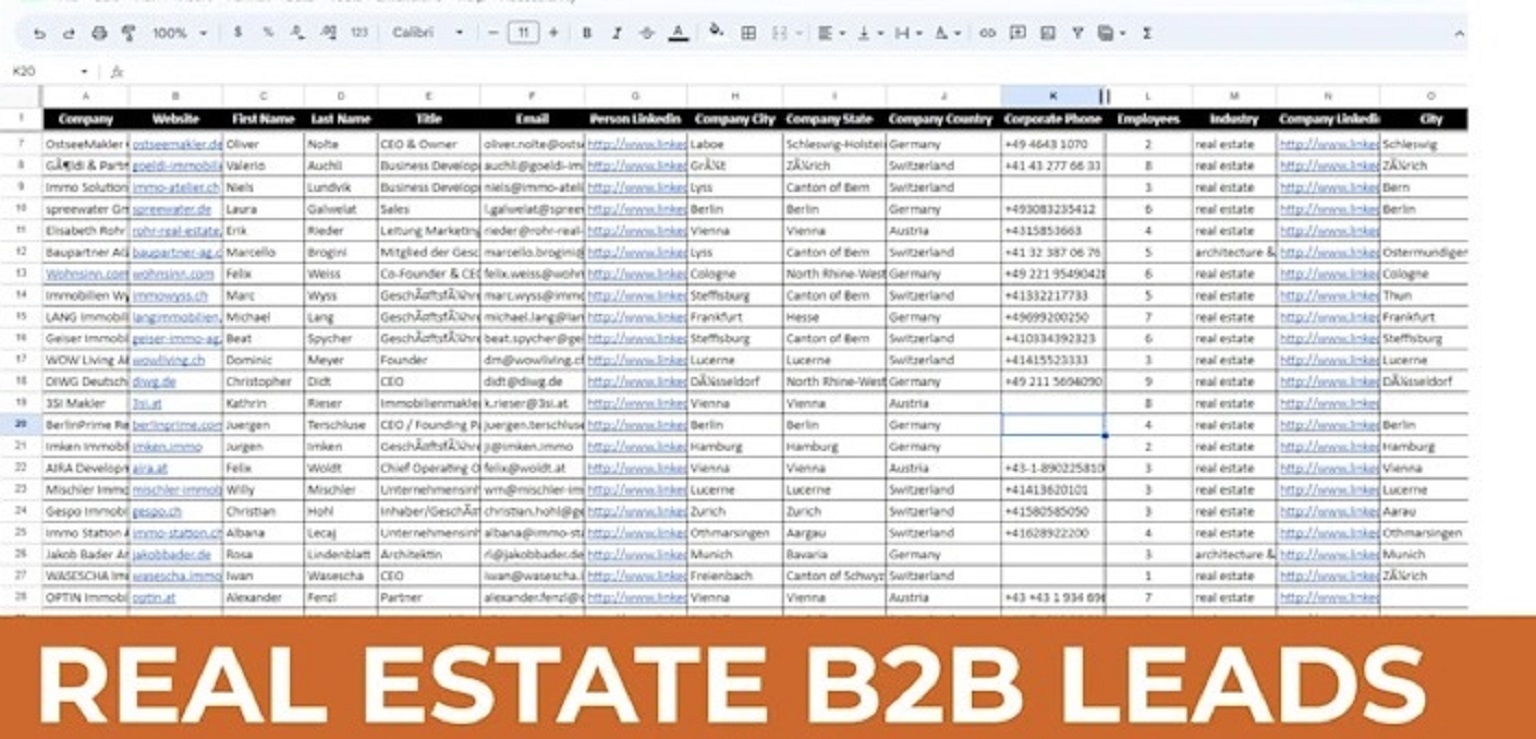
Task: Activate the paint format tool
Action: tap(128, 33)
